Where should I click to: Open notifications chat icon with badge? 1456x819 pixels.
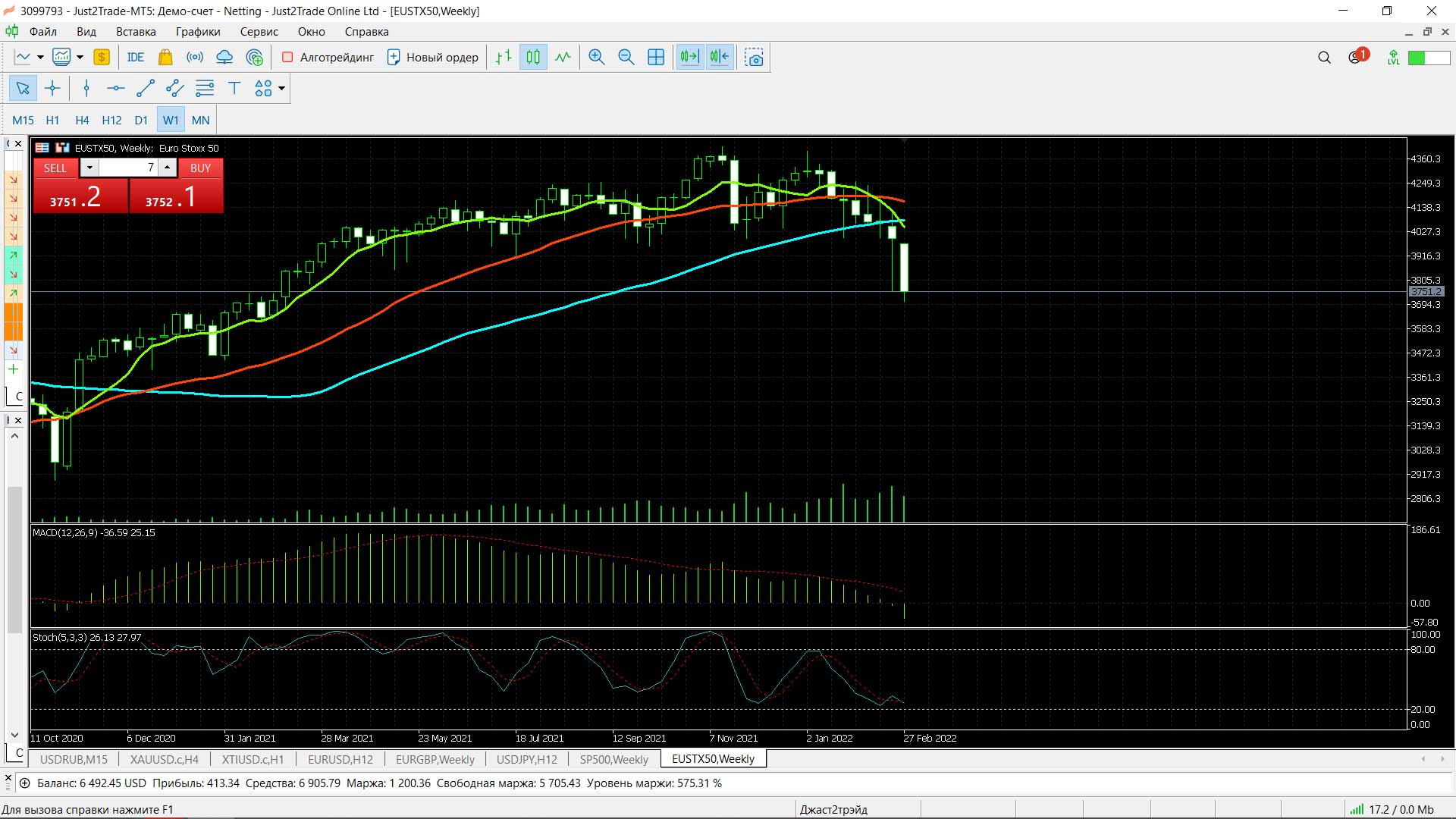click(1357, 57)
